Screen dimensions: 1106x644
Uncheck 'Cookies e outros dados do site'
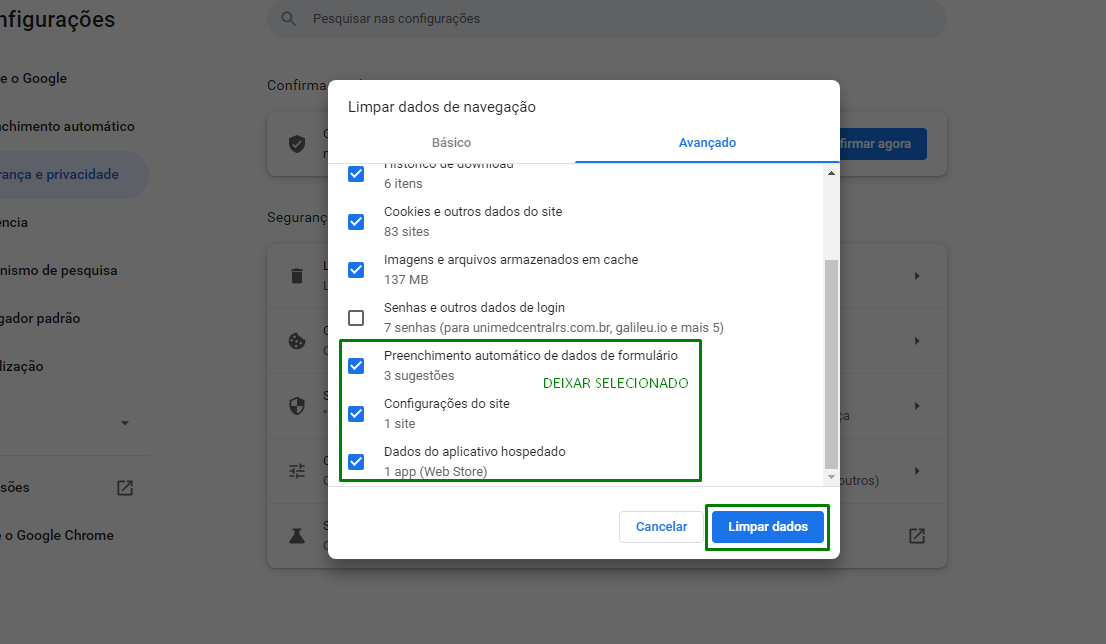tap(356, 222)
